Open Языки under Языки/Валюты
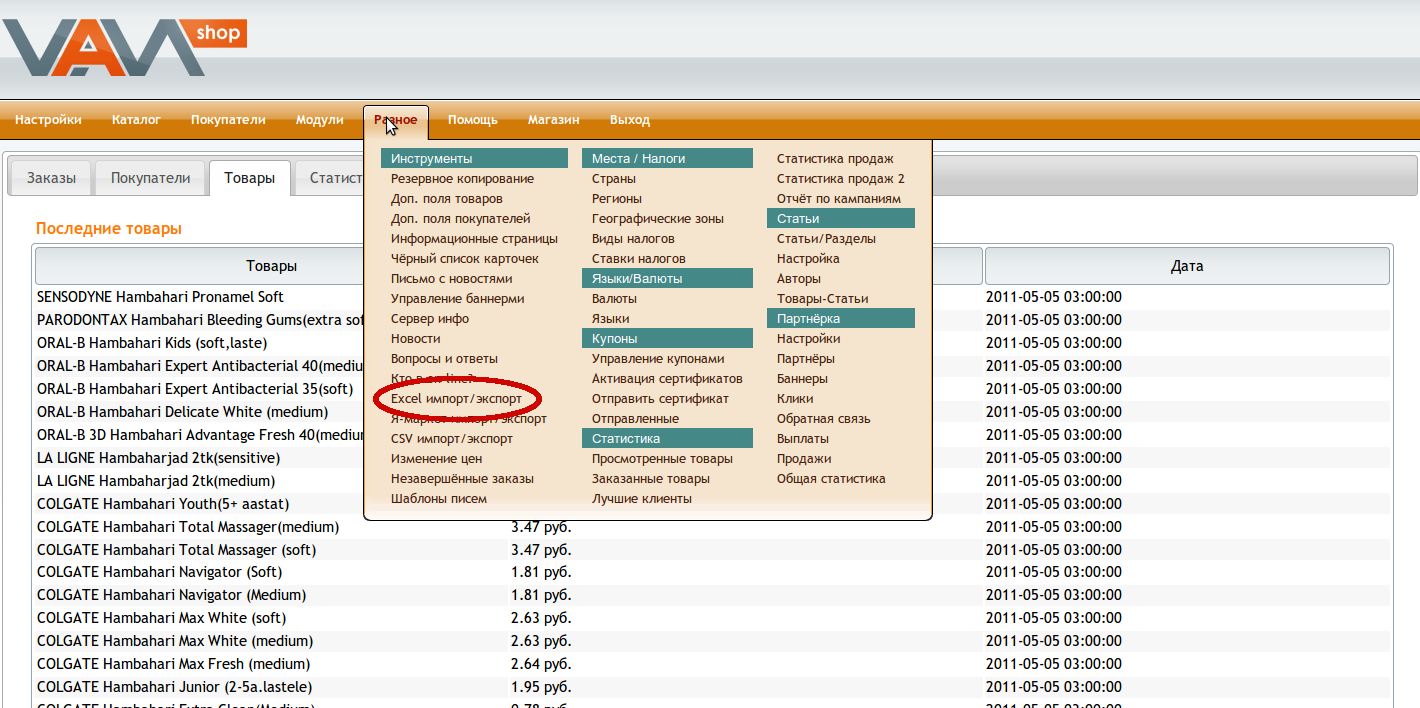The width and height of the screenshot is (1420, 708). click(x=611, y=319)
